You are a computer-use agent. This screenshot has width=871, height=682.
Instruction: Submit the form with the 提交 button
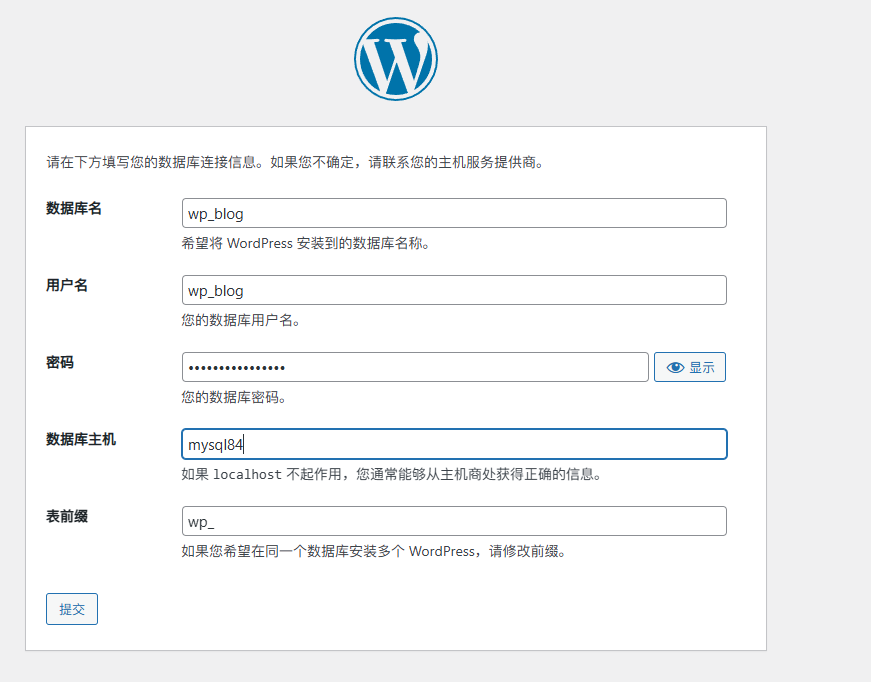pyautogui.click(x=72, y=609)
